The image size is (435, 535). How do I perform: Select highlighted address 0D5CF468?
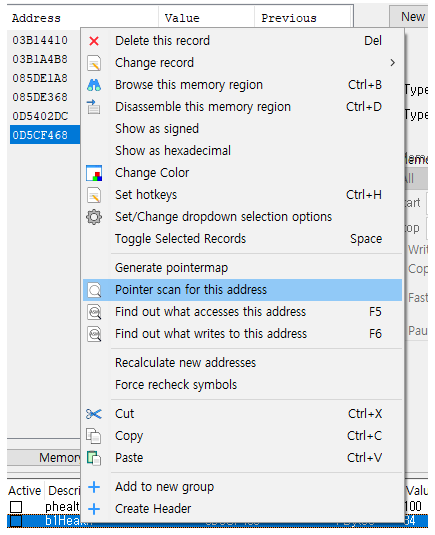[45, 135]
